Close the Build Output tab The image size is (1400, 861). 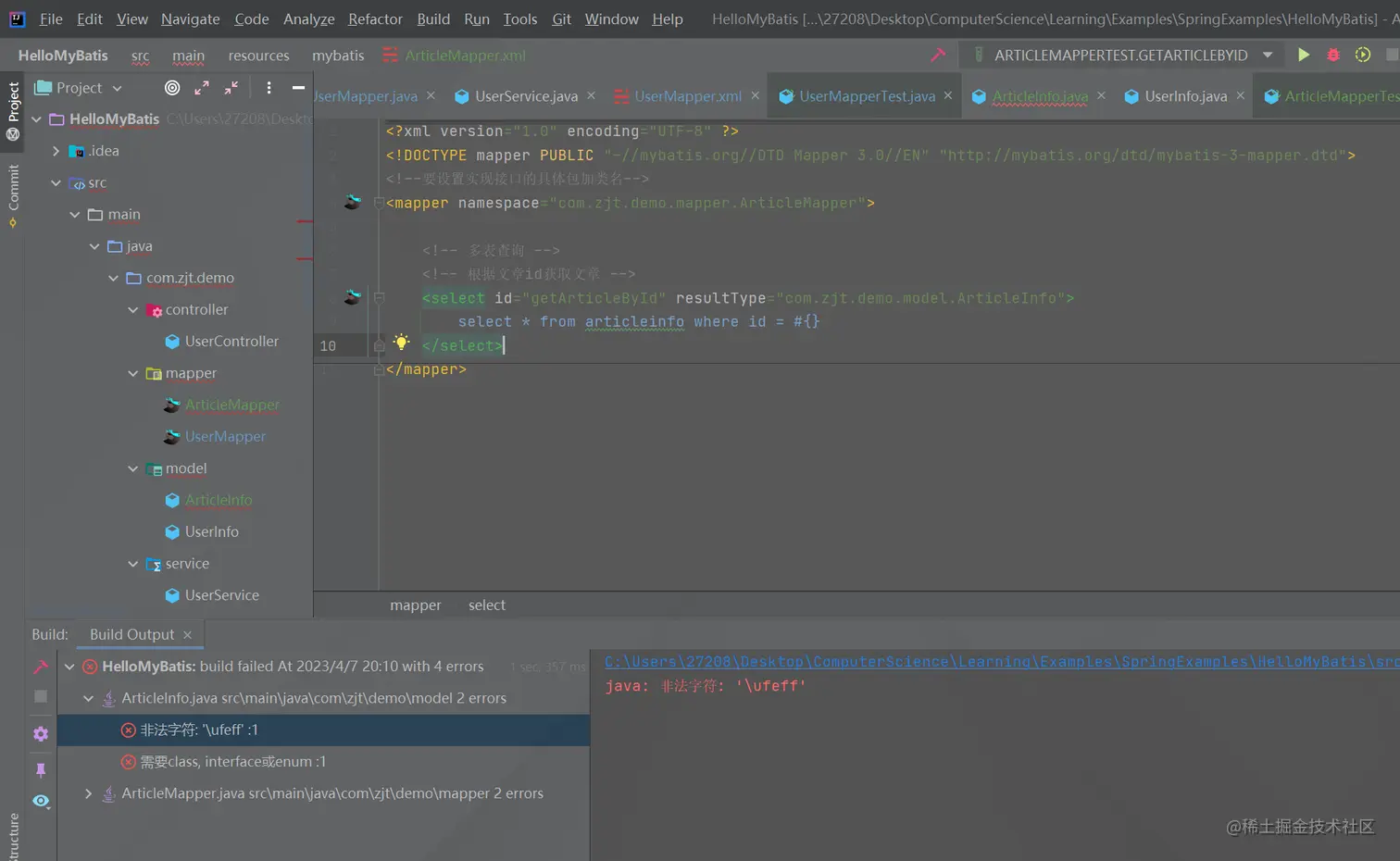point(187,634)
